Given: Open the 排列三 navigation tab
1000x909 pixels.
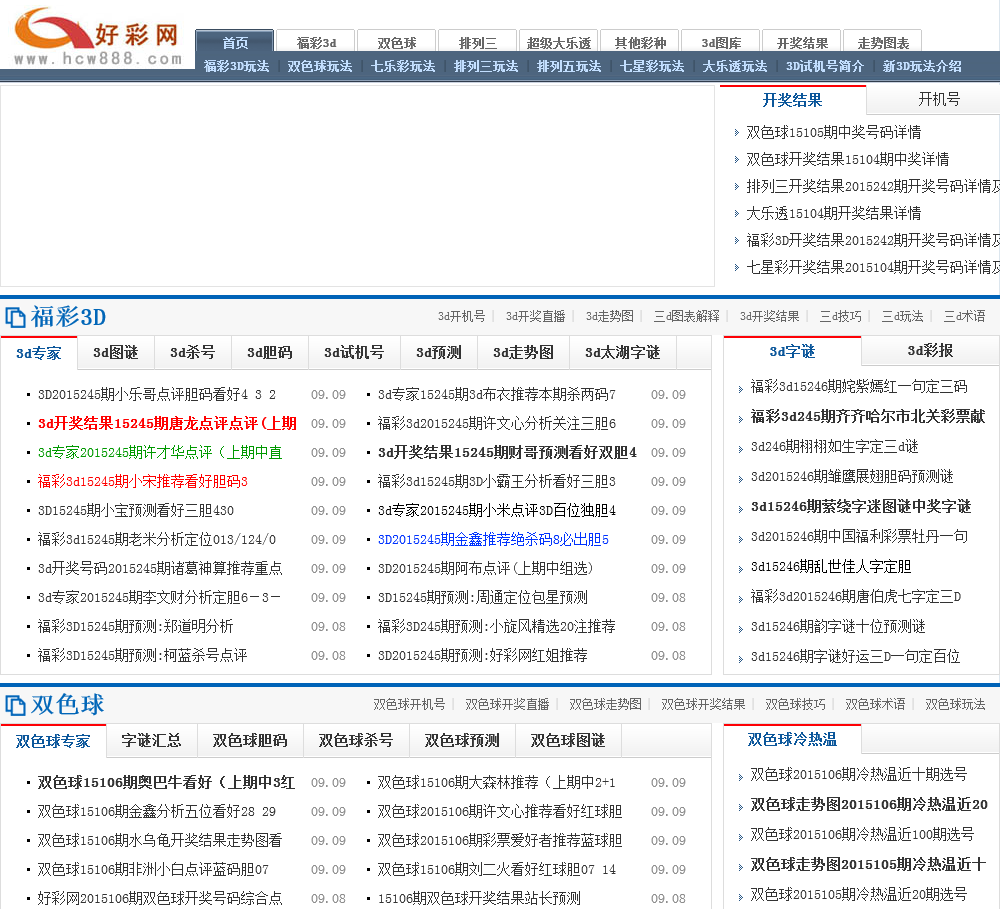Looking at the screenshot, I should [x=477, y=42].
